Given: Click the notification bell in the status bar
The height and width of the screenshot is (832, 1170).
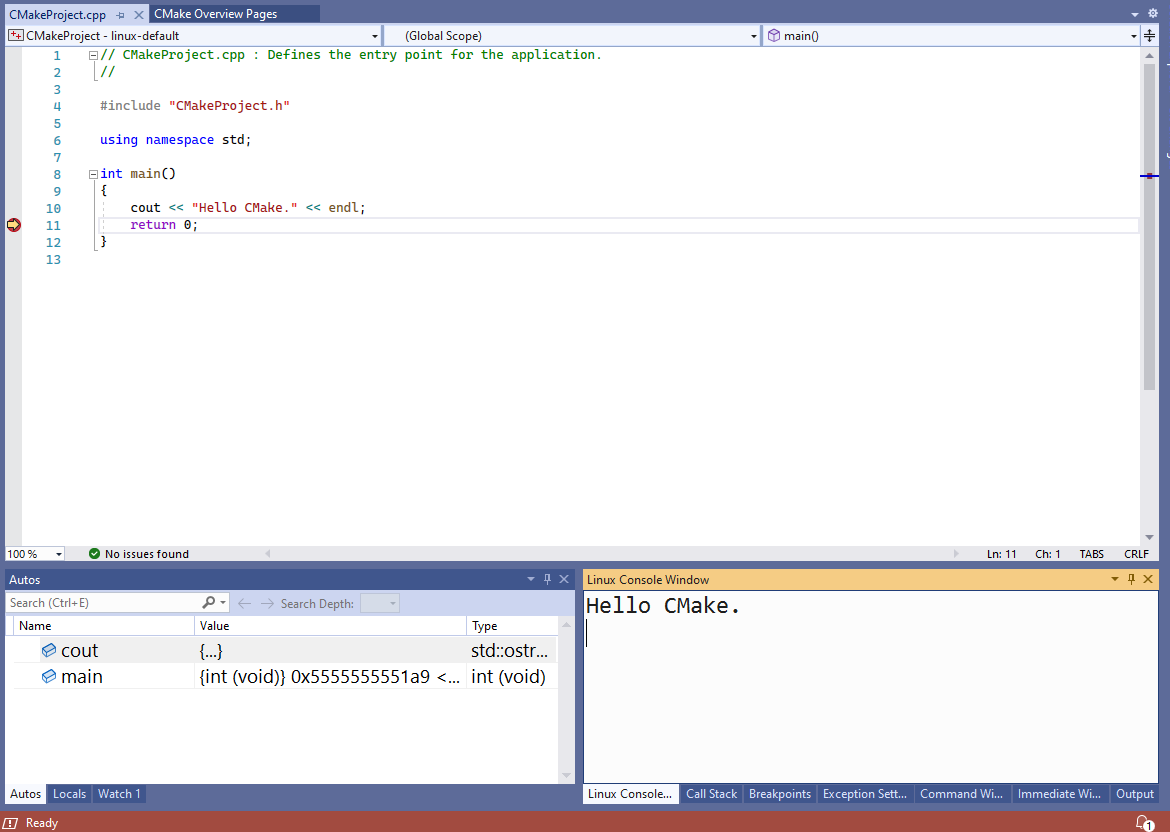Looking at the screenshot, I should coord(1145,822).
